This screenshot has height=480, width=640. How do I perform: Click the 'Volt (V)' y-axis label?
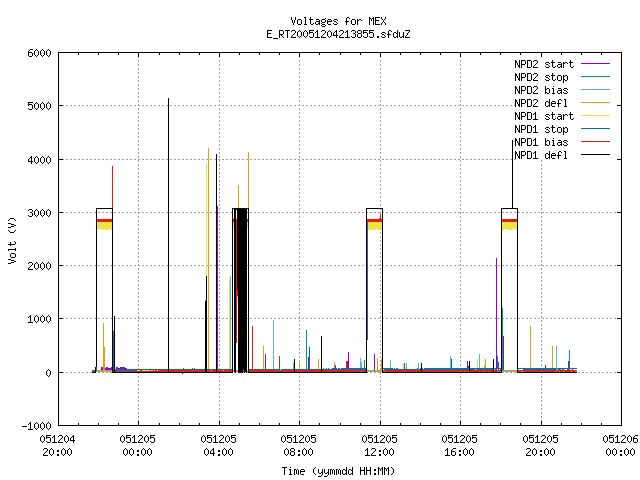pyautogui.click(x=12, y=240)
